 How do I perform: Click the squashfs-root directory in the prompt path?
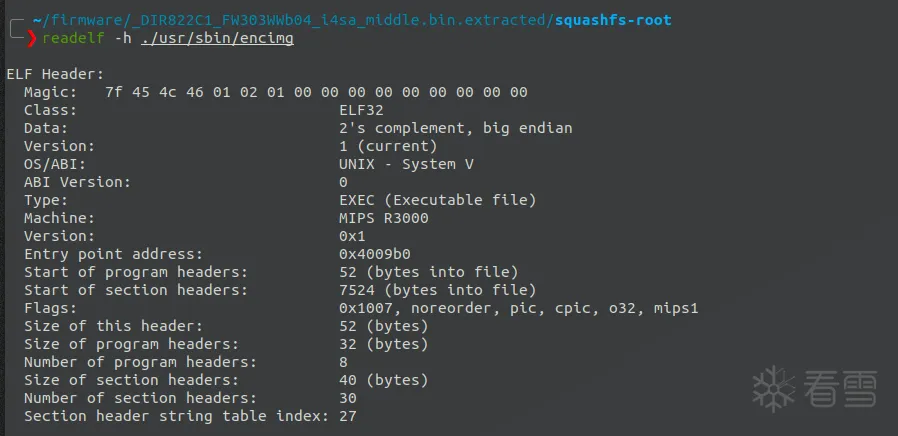point(611,20)
